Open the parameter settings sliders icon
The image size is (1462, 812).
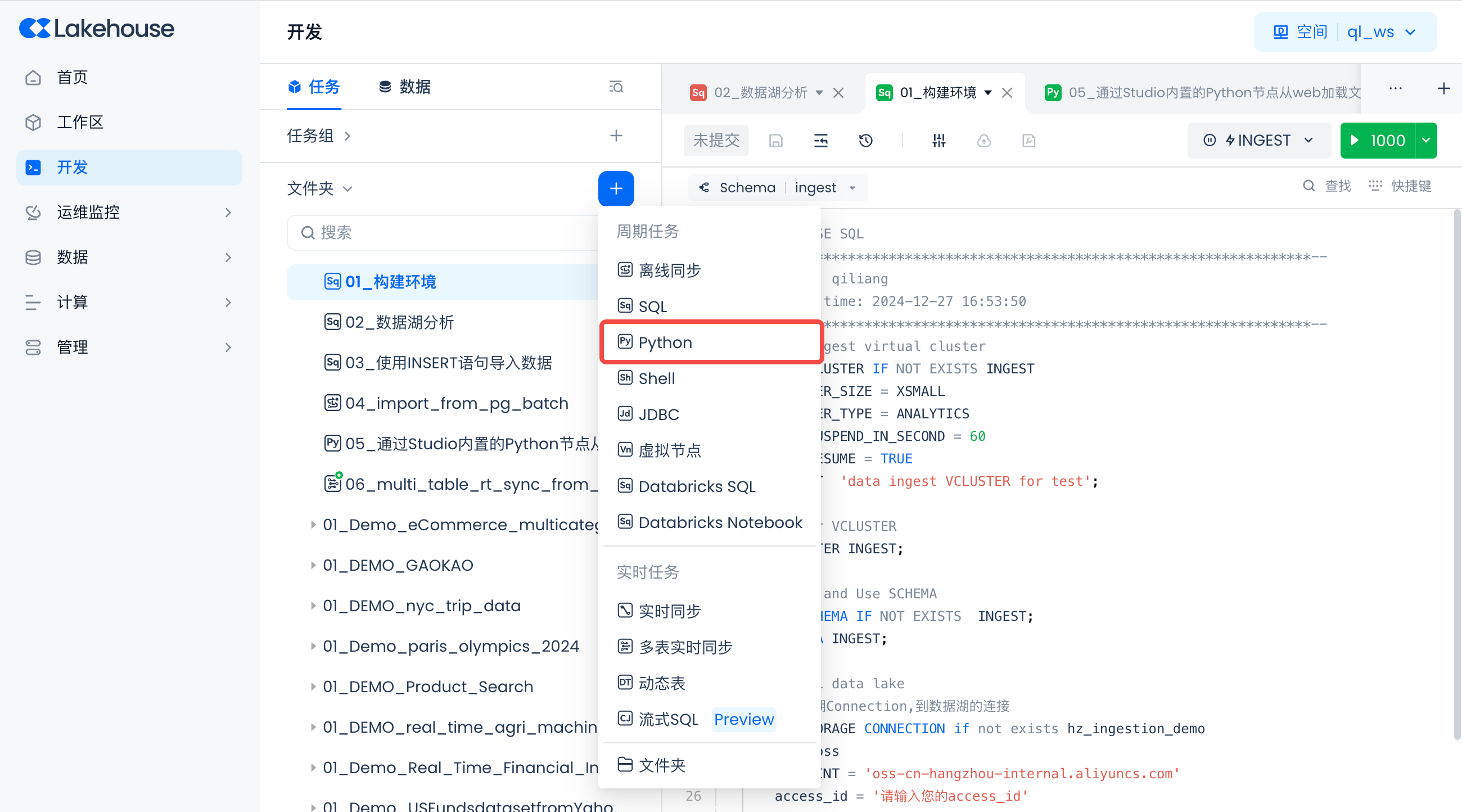point(938,140)
